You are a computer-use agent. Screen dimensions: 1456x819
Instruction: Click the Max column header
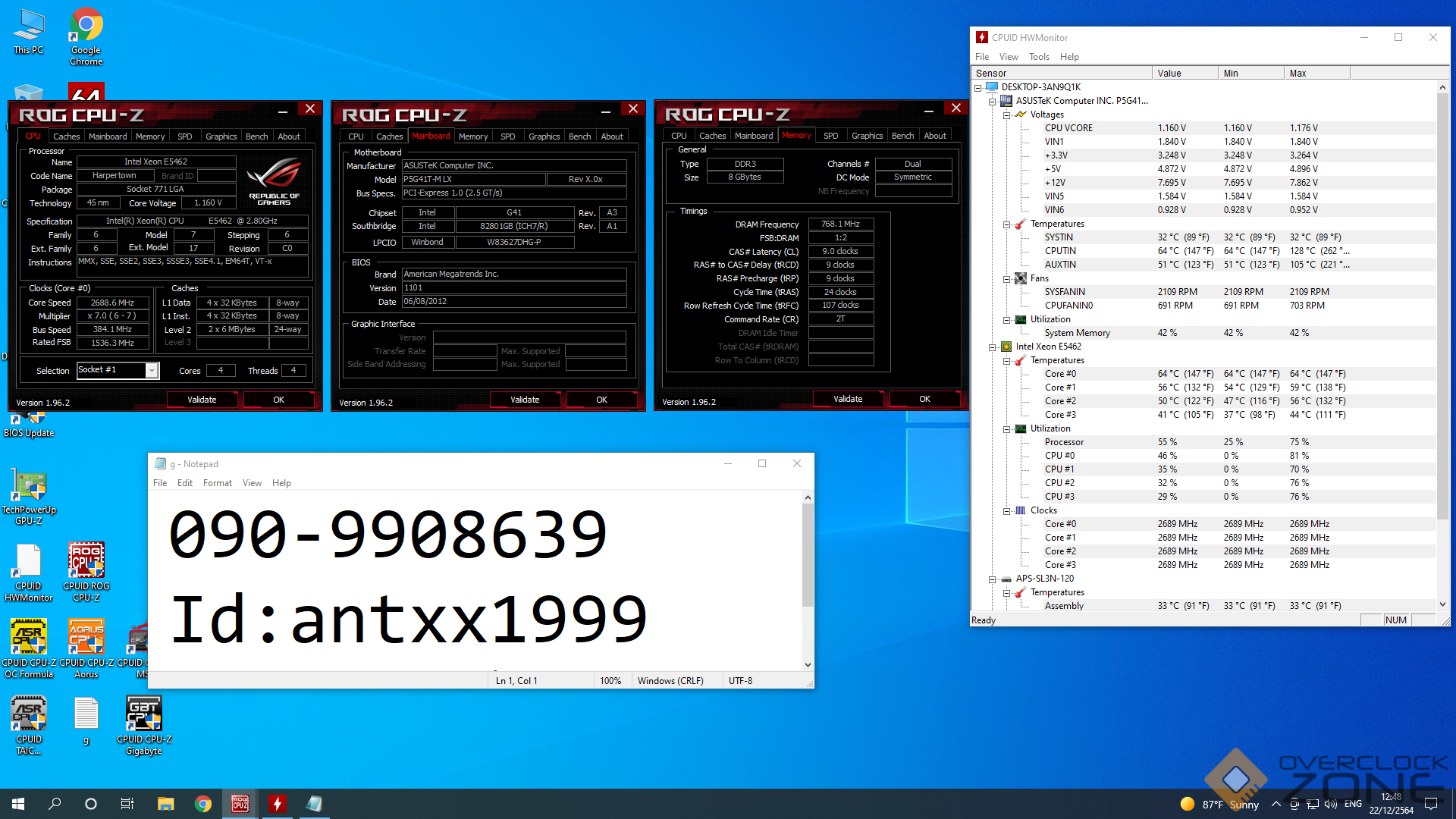(1318, 74)
